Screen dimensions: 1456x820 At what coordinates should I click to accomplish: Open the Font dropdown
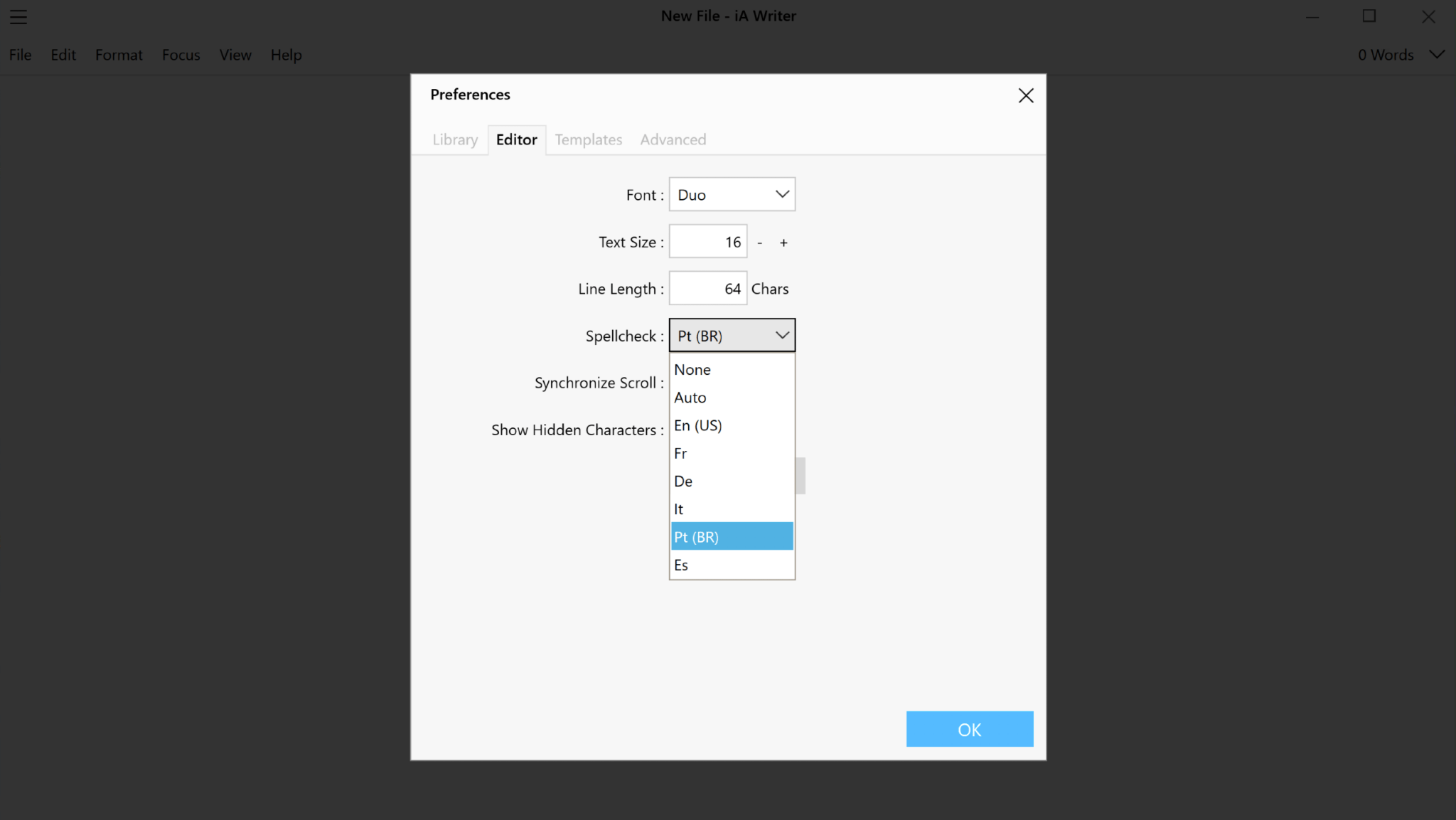pyautogui.click(x=732, y=194)
